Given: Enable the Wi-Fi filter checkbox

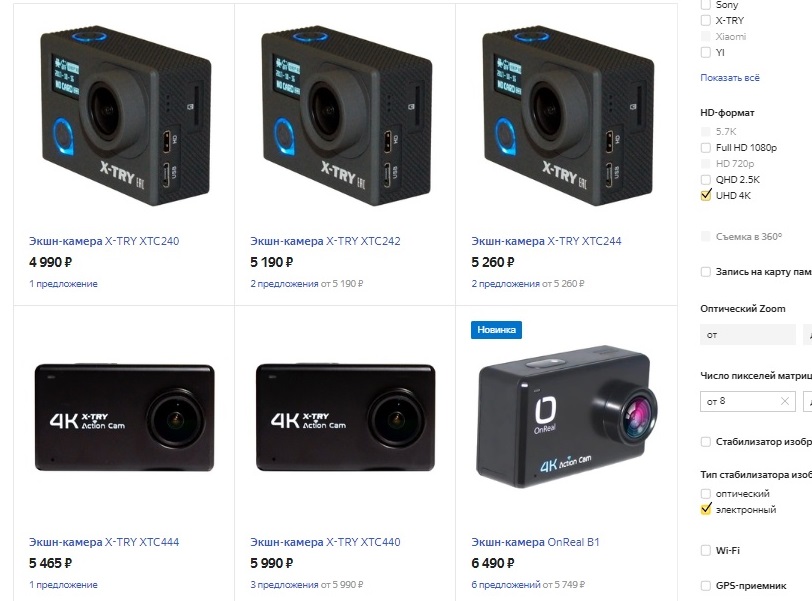Looking at the screenshot, I should point(705,550).
